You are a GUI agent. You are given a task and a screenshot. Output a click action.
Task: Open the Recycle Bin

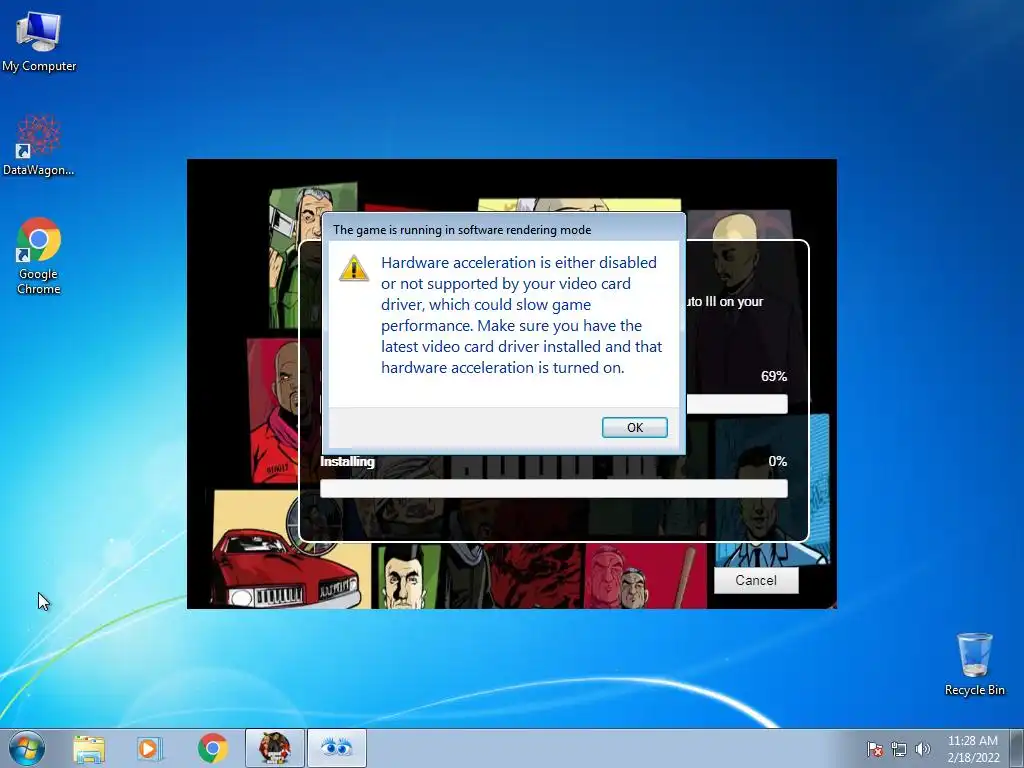974,664
